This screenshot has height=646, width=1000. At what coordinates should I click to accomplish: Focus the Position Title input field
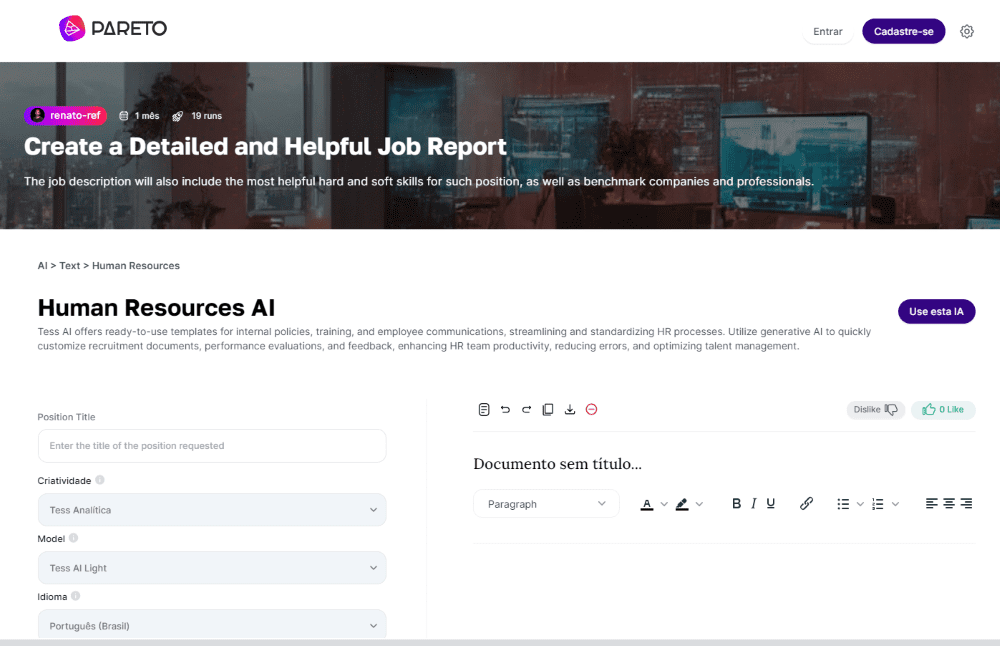212,446
